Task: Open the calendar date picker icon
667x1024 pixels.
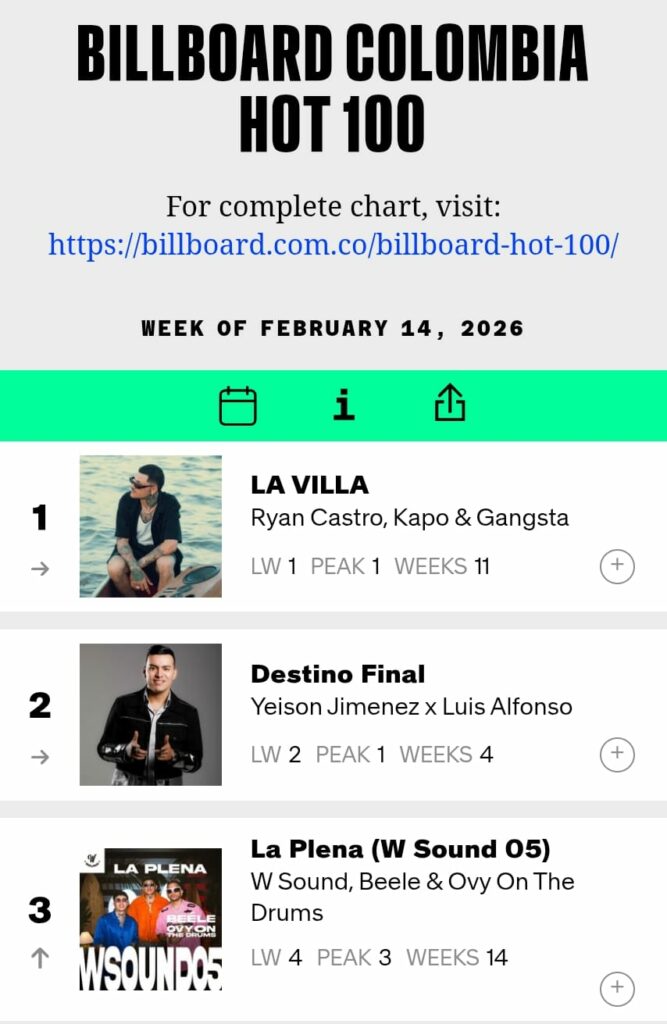Action: coord(238,406)
